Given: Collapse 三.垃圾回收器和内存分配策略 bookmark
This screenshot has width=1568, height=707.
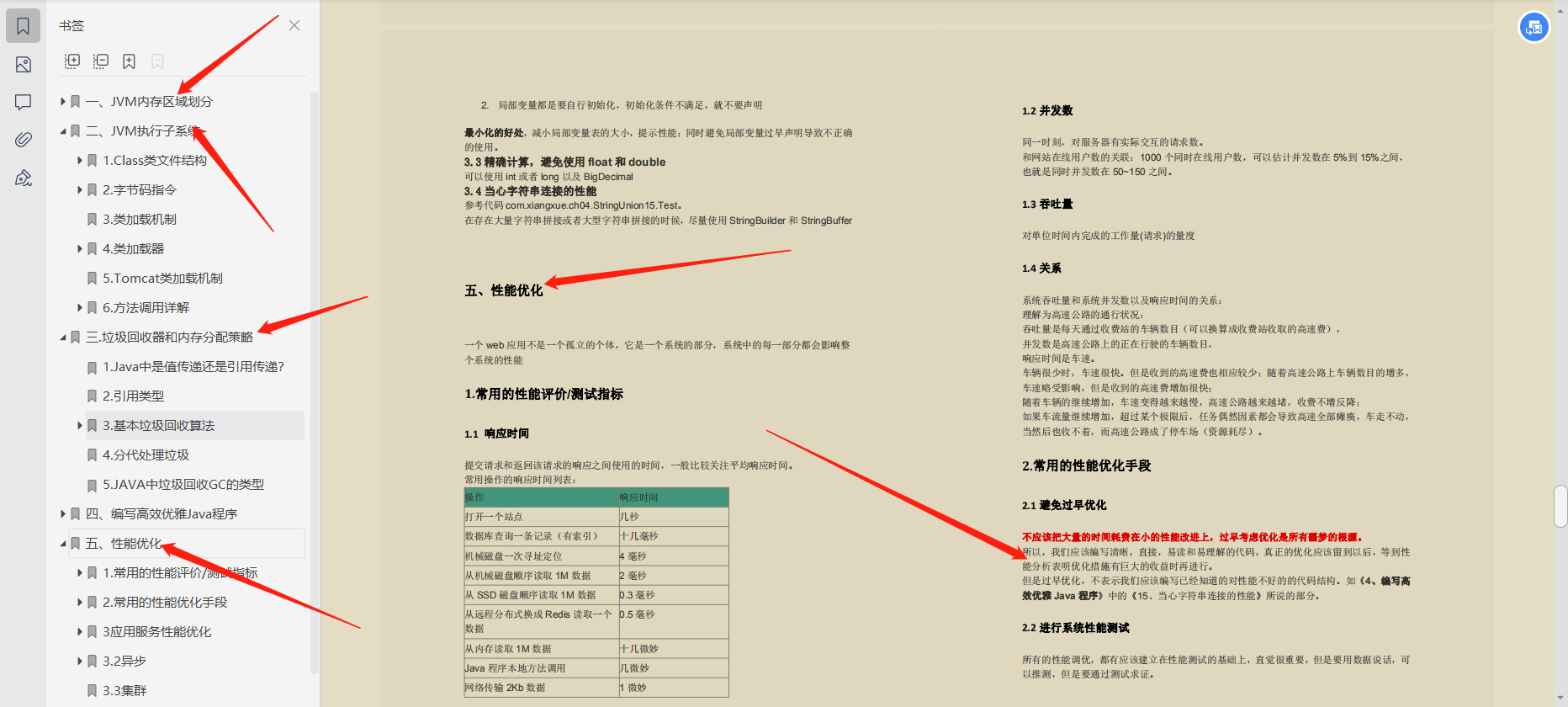Looking at the screenshot, I should tap(63, 338).
